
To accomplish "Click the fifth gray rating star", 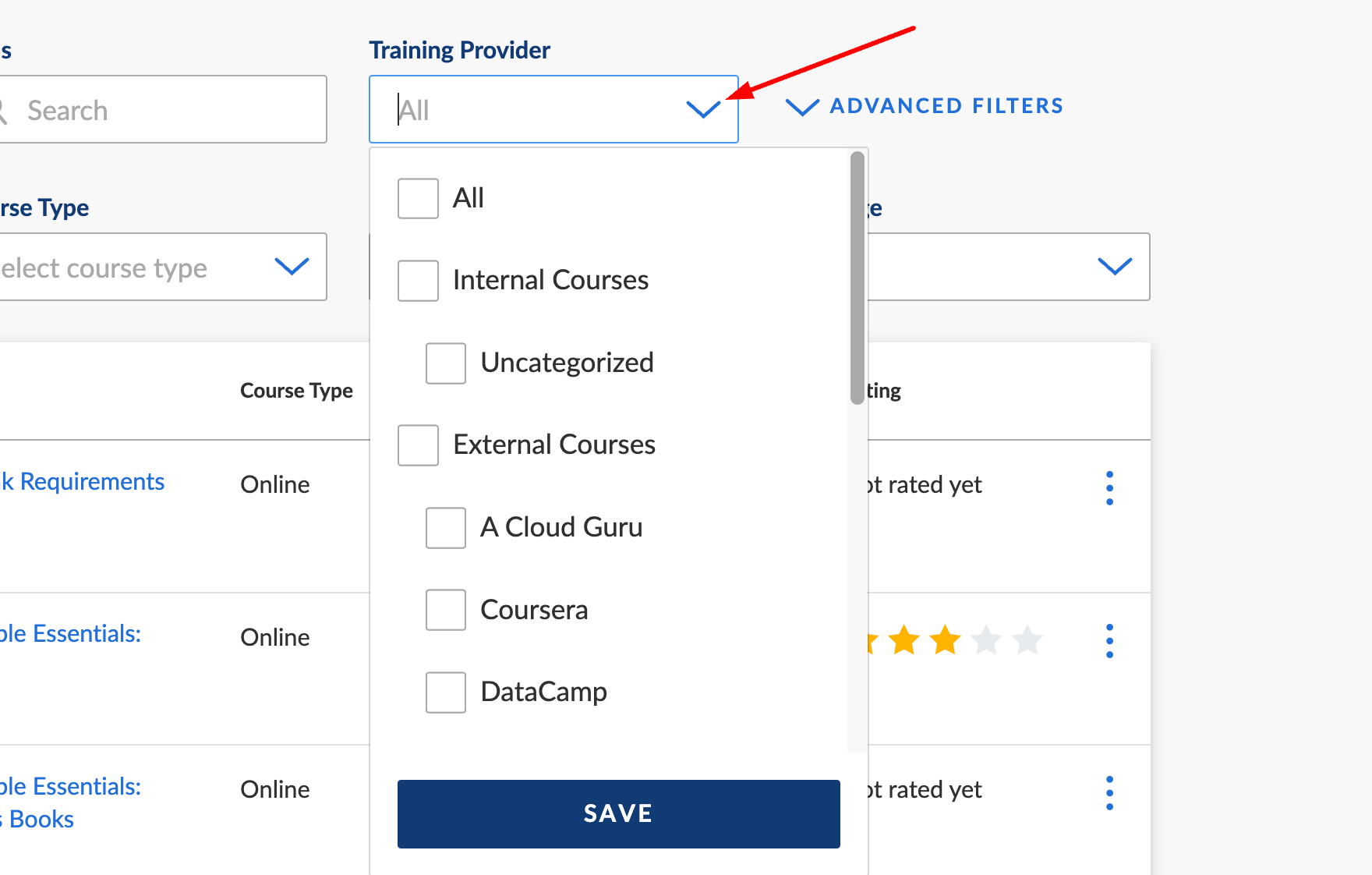I will click(1027, 640).
